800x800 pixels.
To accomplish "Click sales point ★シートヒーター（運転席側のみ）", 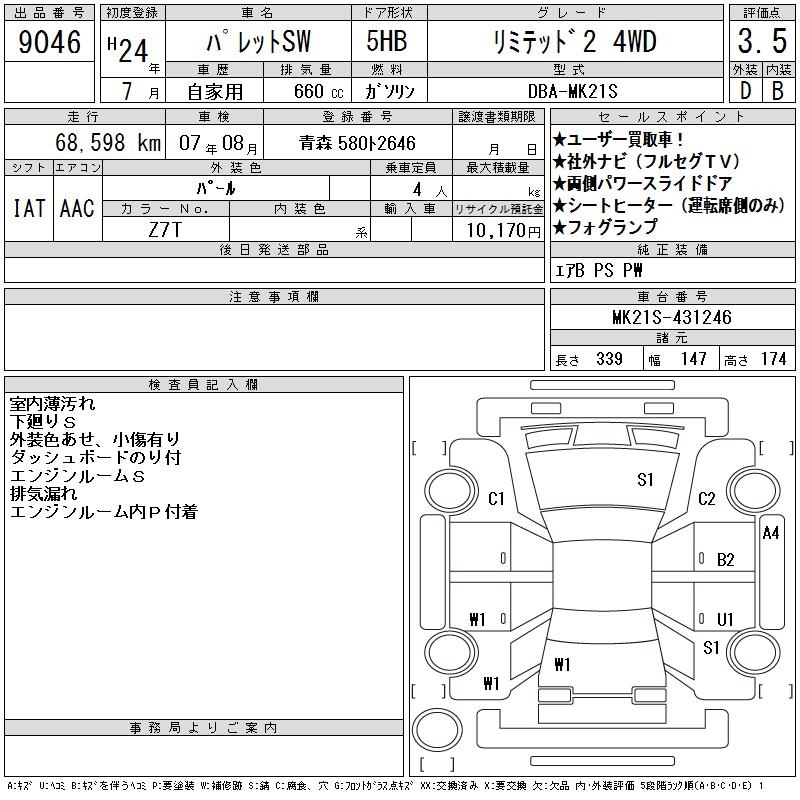I will coord(669,205).
